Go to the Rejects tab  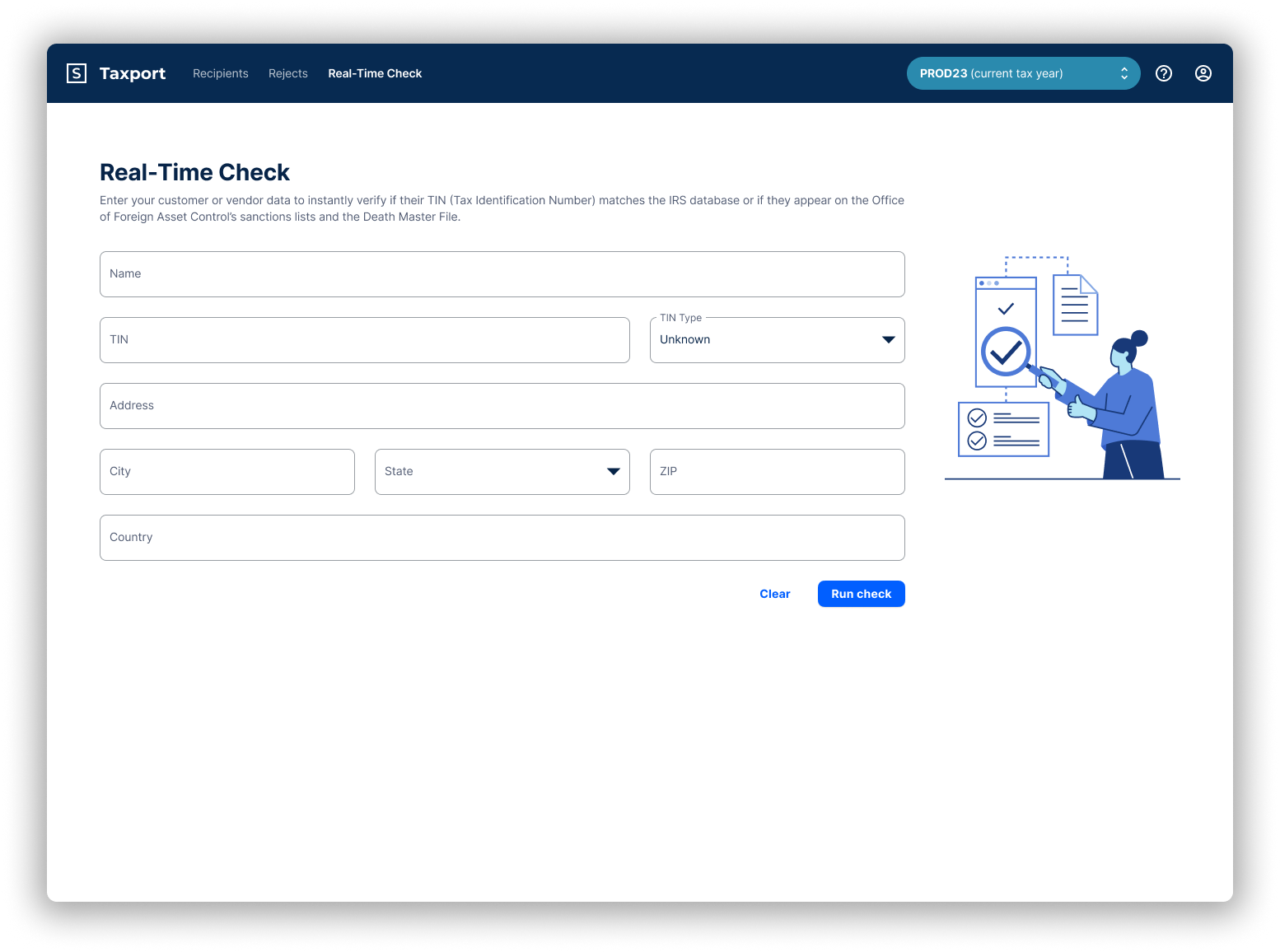click(288, 73)
